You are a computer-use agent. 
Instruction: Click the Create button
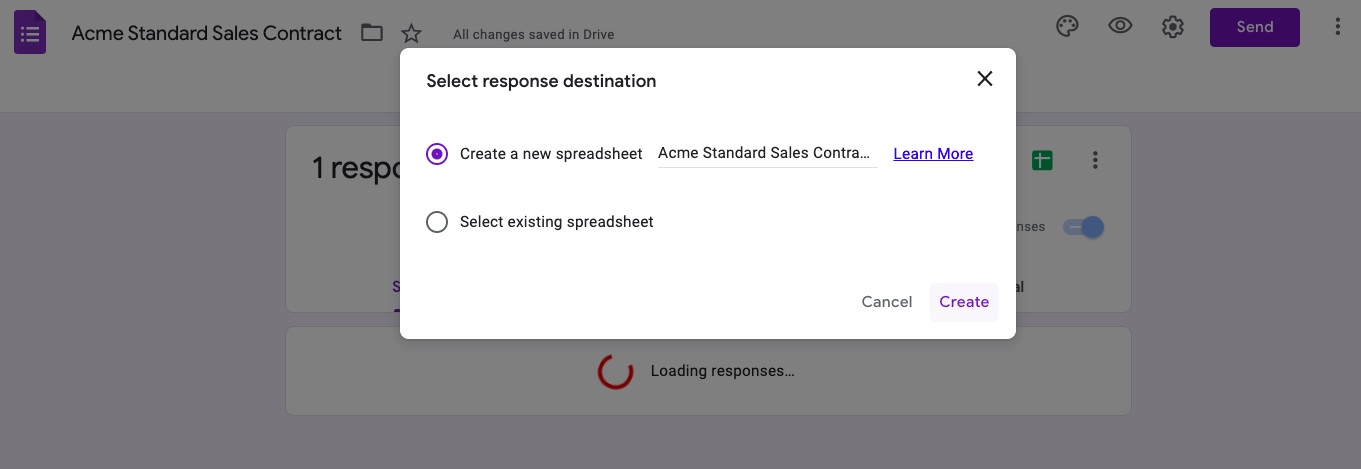point(964,302)
